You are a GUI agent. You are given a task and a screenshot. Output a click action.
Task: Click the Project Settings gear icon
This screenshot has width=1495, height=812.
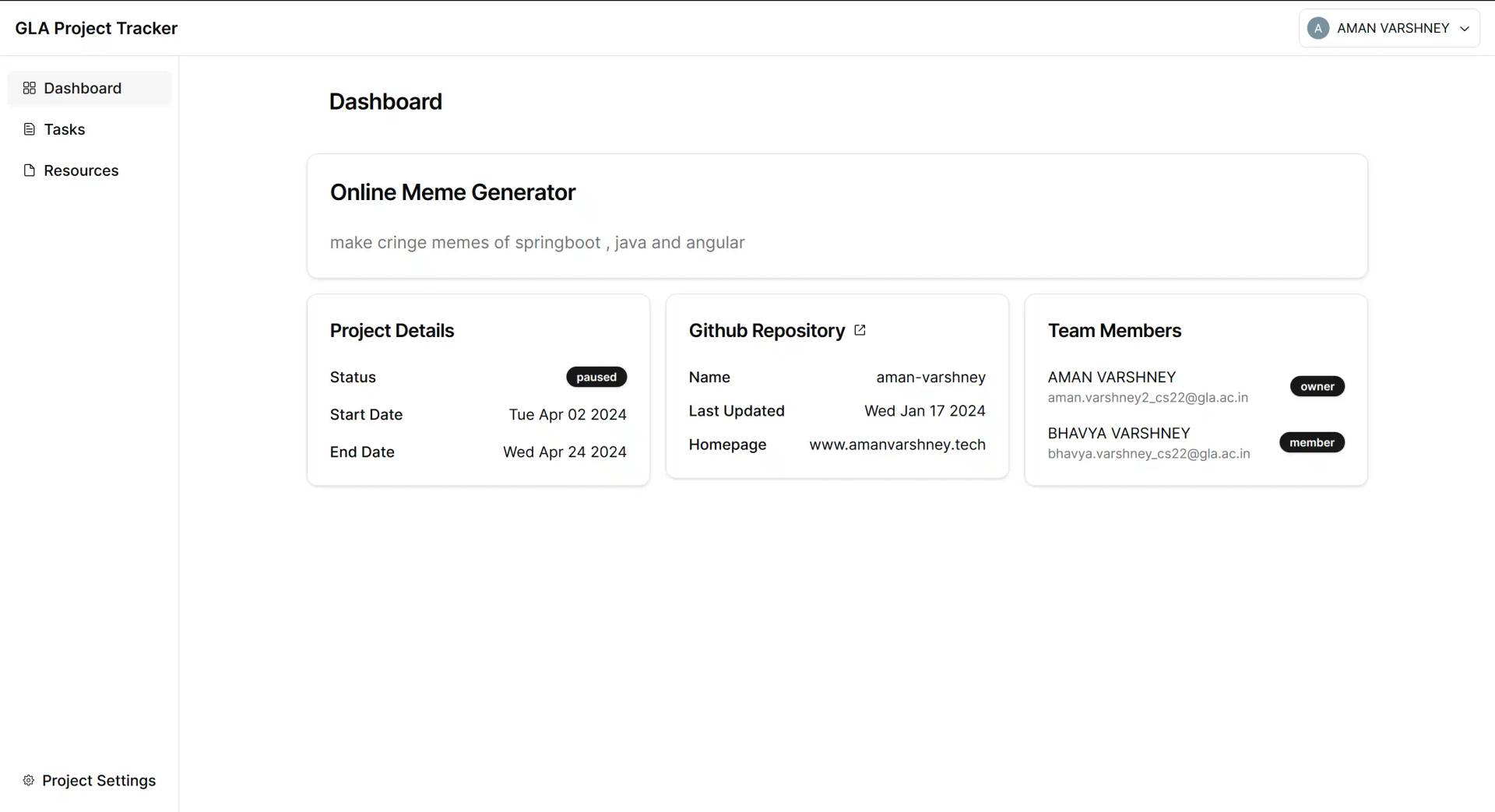pyautogui.click(x=29, y=780)
